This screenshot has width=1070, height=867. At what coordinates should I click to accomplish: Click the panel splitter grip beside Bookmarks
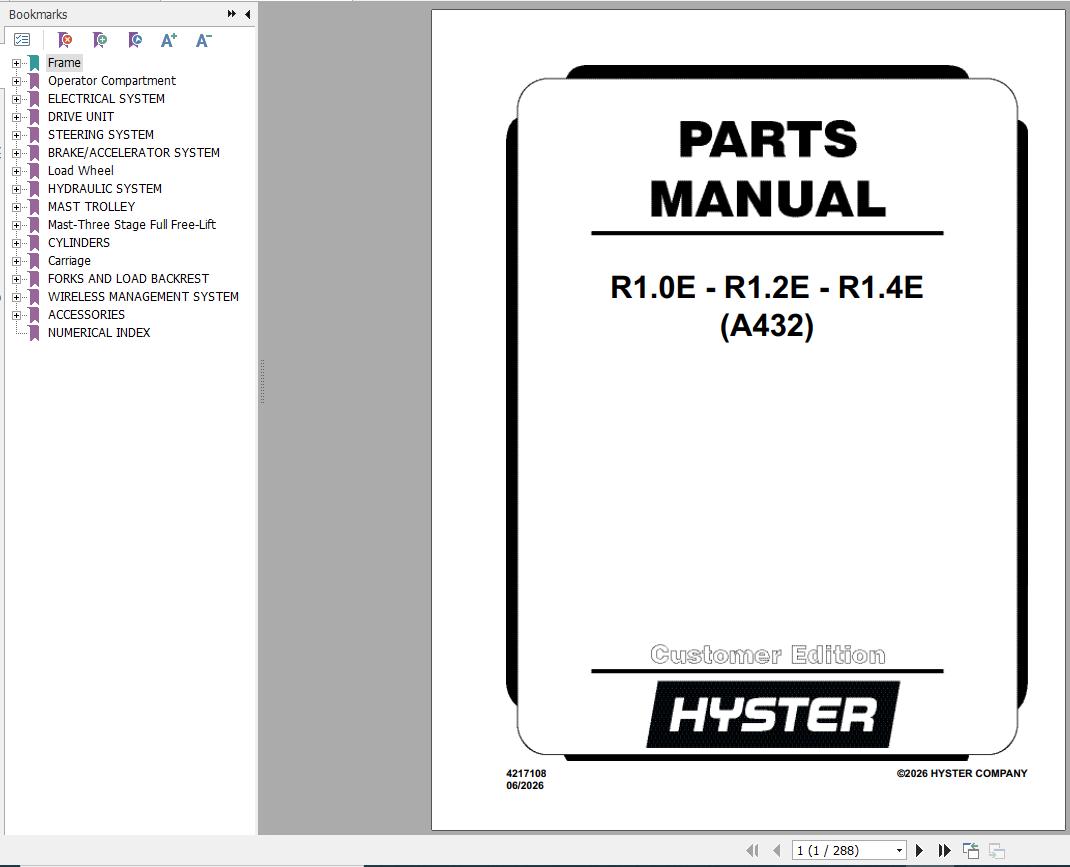coord(262,382)
